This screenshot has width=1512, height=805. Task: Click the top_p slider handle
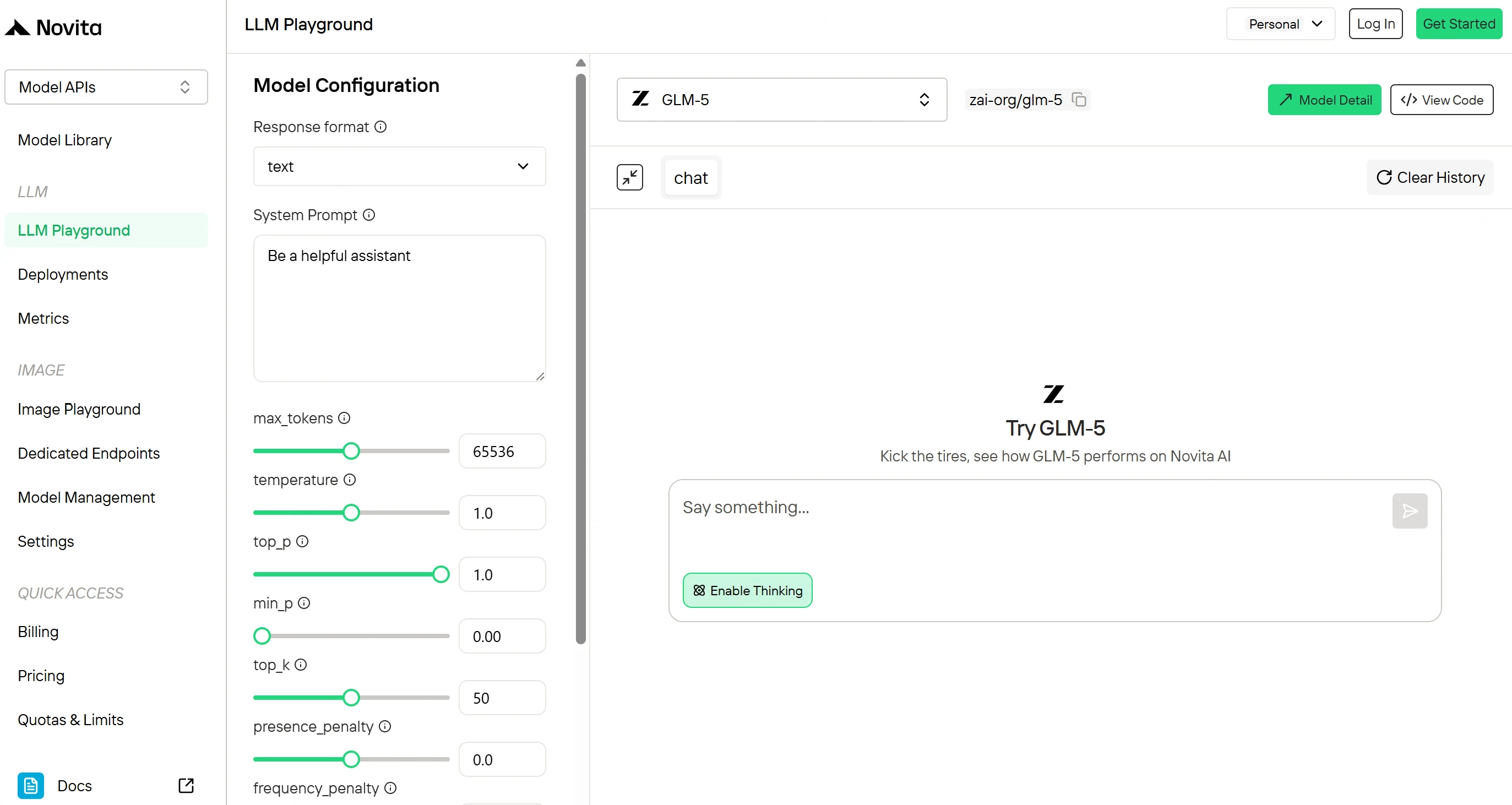441,574
